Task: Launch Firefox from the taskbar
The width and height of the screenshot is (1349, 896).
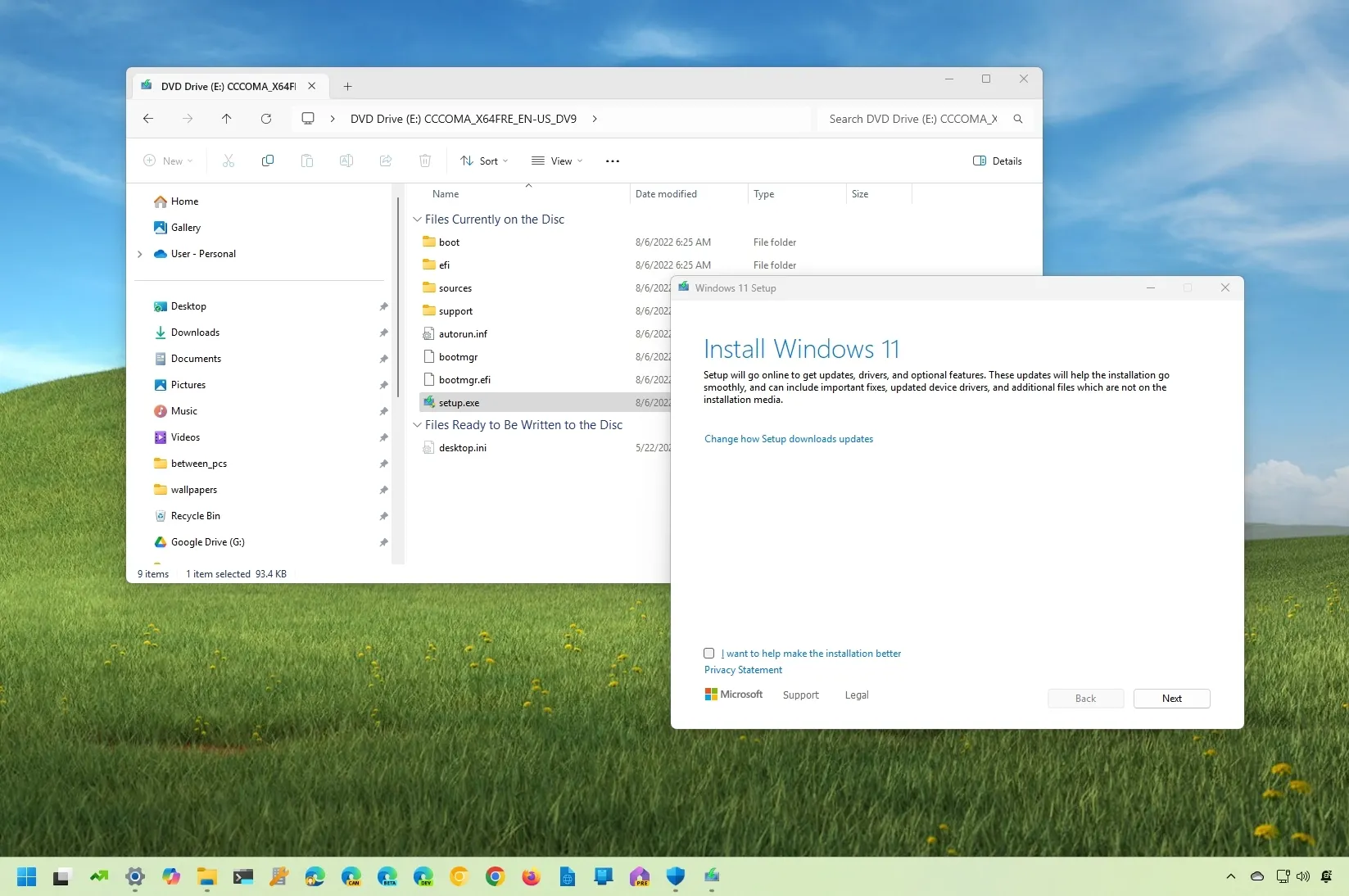Action: tap(531, 876)
